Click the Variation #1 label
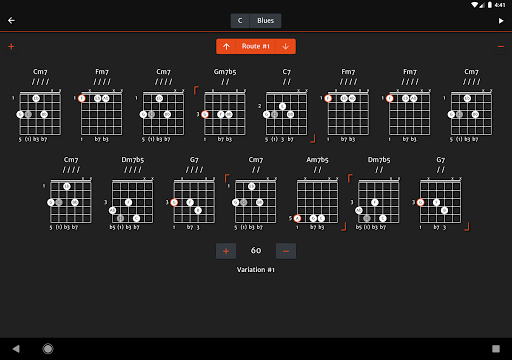This screenshot has width=512, height=360. click(256, 269)
